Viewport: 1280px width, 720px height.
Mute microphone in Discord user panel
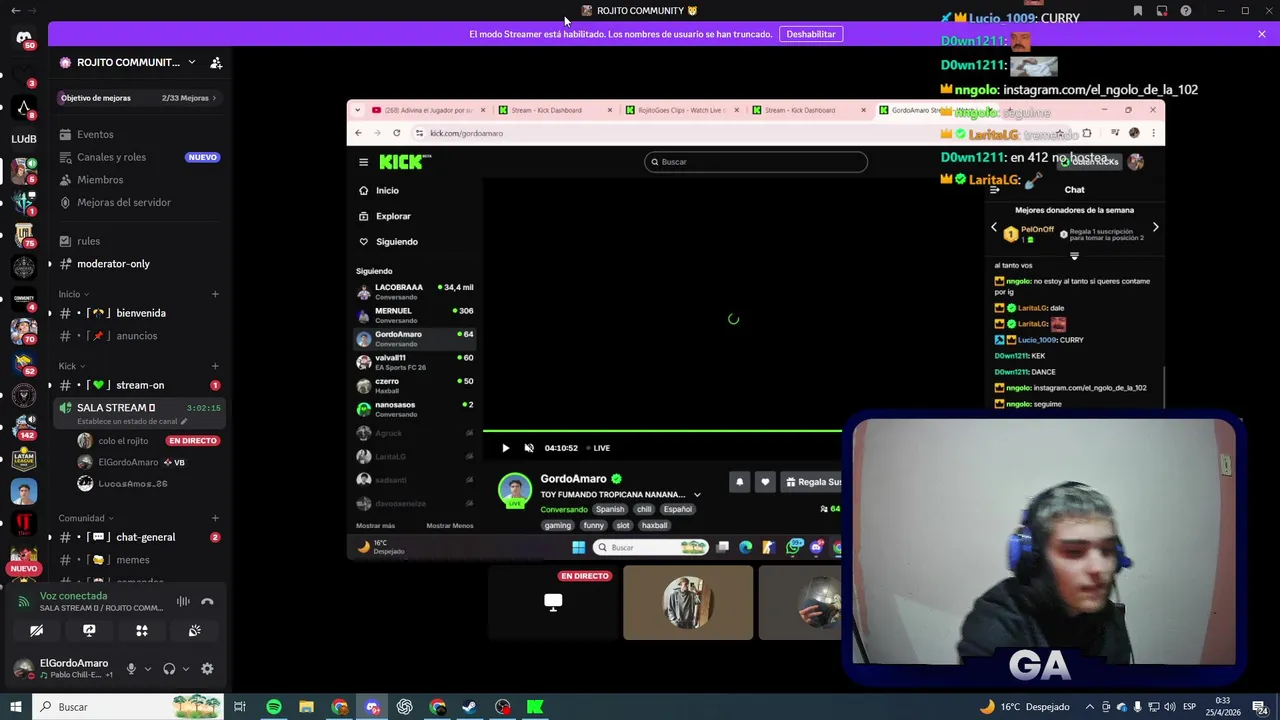click(131, 669)
